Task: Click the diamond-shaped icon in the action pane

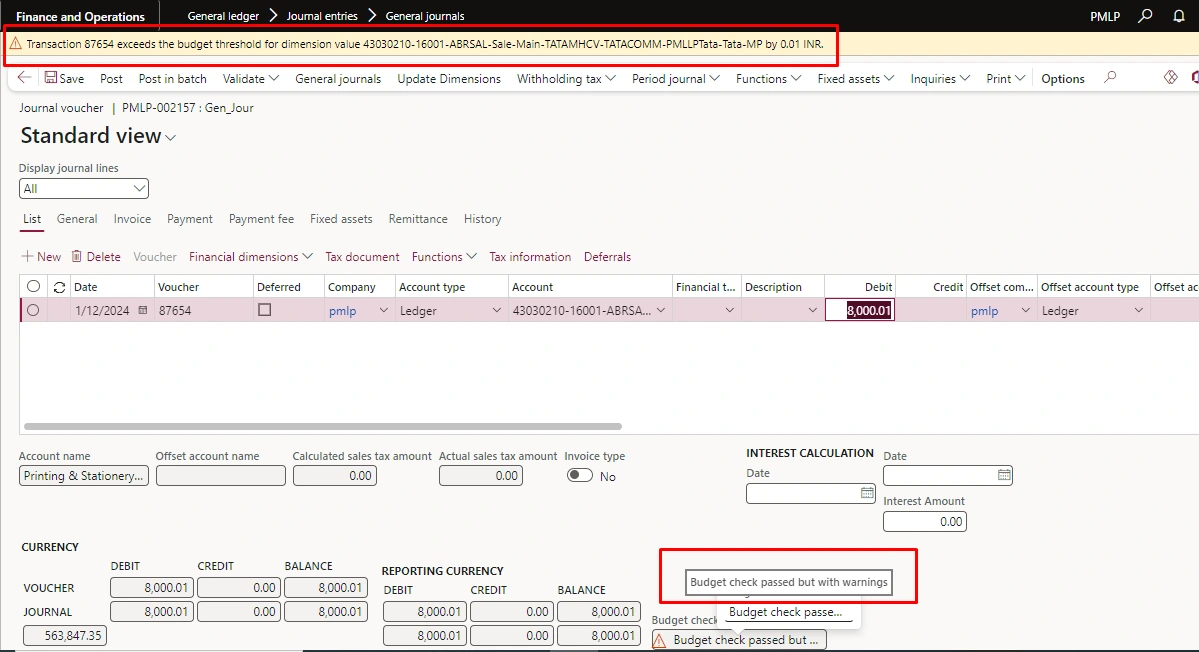Action: click(x=1171, y=77)
